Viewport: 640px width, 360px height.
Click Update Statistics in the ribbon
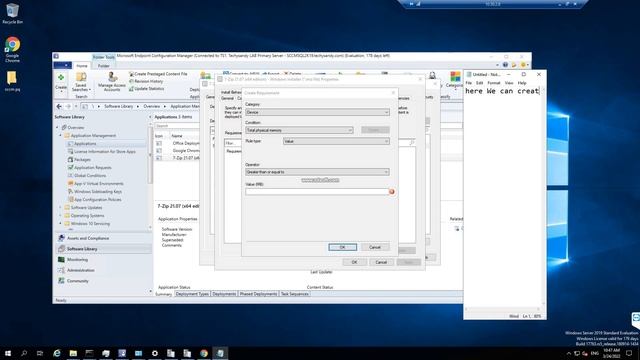(x=147, y=89)
